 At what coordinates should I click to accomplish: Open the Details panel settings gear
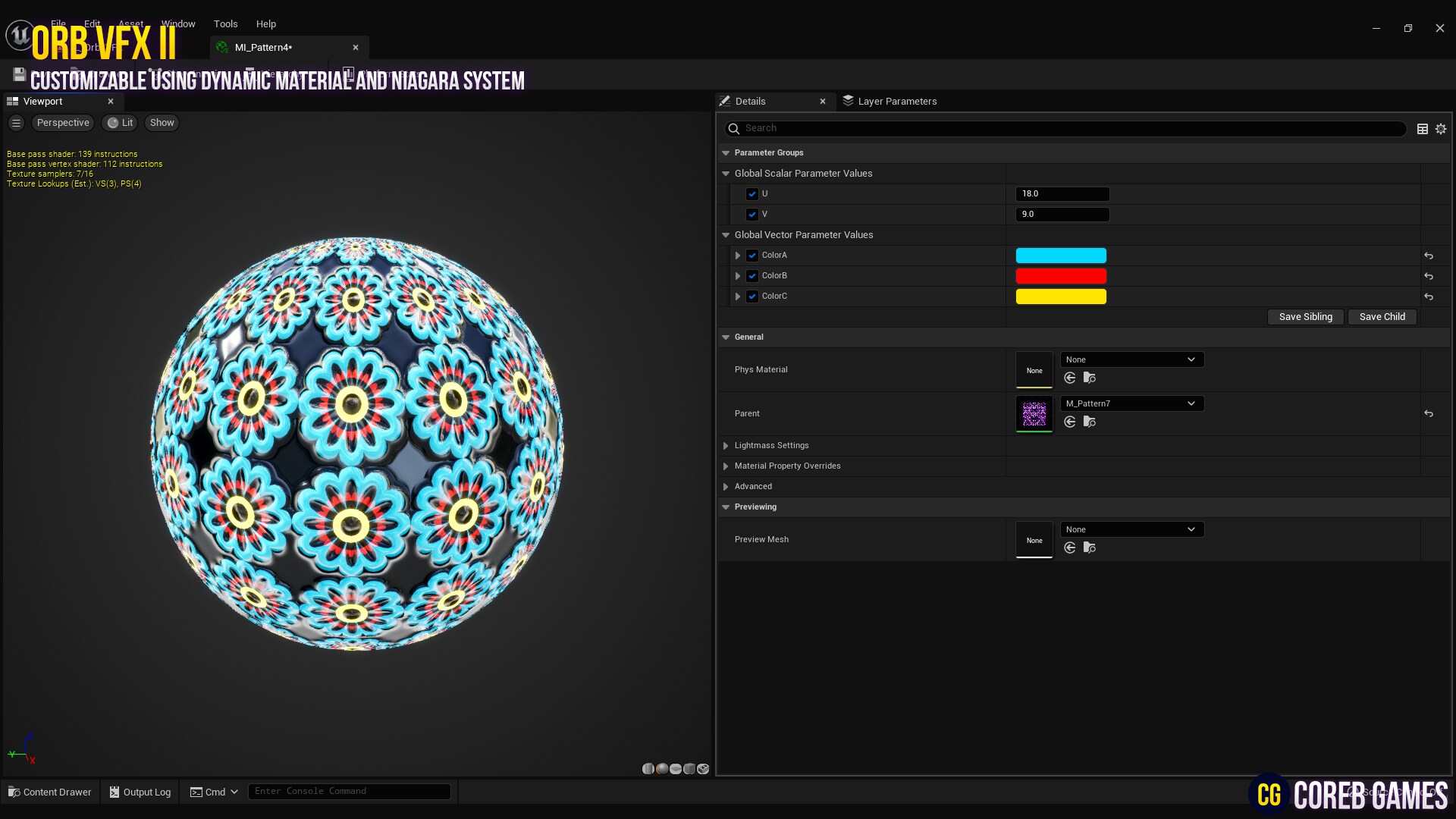tap(1440, 128)
